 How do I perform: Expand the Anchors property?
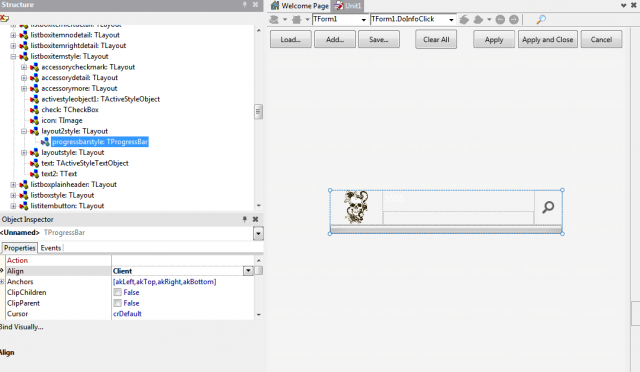pos(2,282)
